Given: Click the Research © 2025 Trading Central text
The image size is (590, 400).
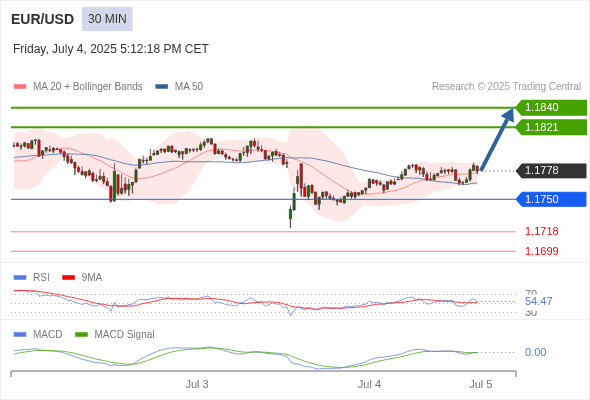Looking at the screenshot, I should click(506, 87).
